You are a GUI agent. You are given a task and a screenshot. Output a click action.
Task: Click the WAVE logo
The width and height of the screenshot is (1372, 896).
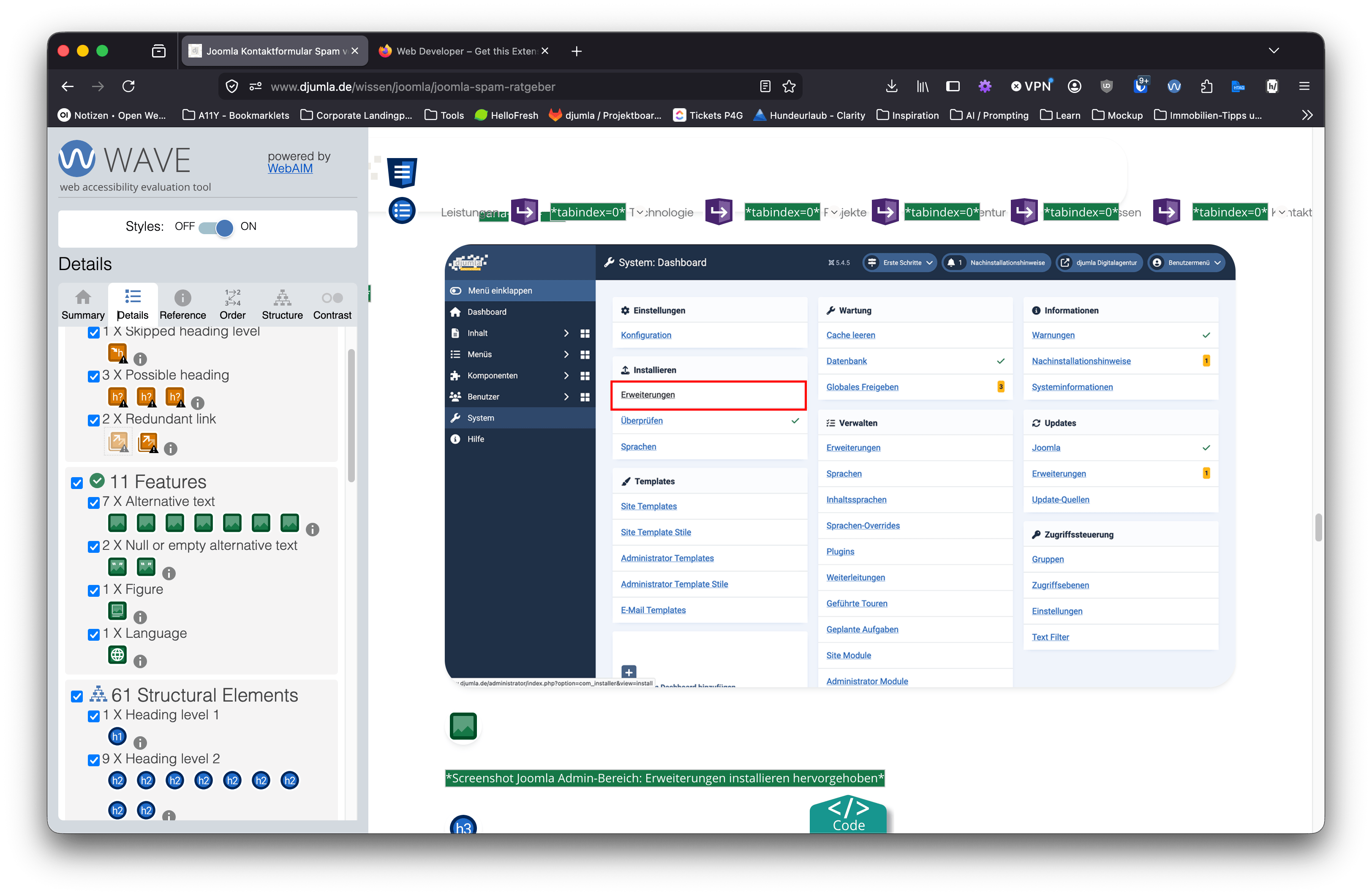click(x=125, y=158)
